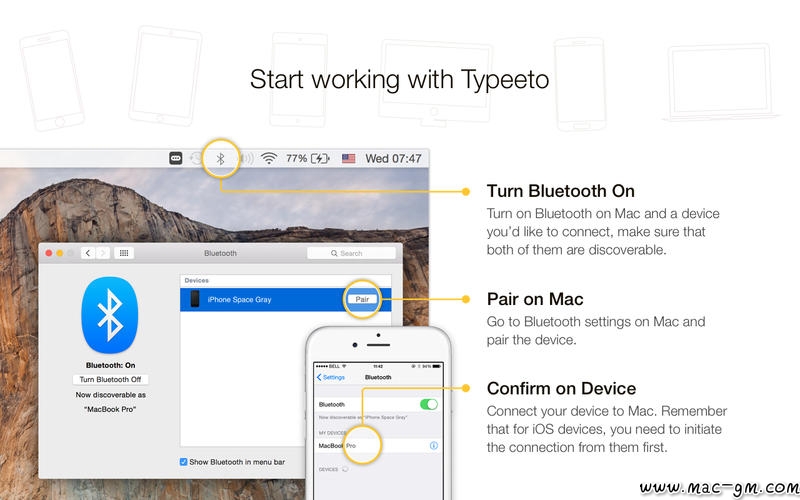Click the Wed 07:47 clock in menu bar
The image size is (800, 500).
tap(393, 159)
